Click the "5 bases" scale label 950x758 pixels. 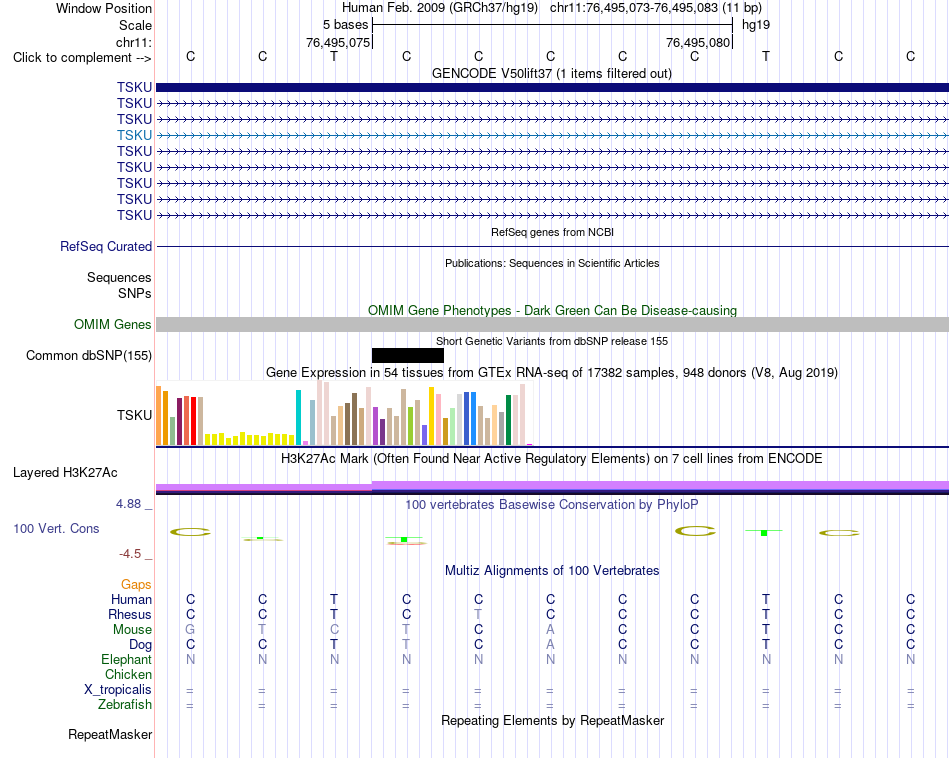click(x=345, y=25)
